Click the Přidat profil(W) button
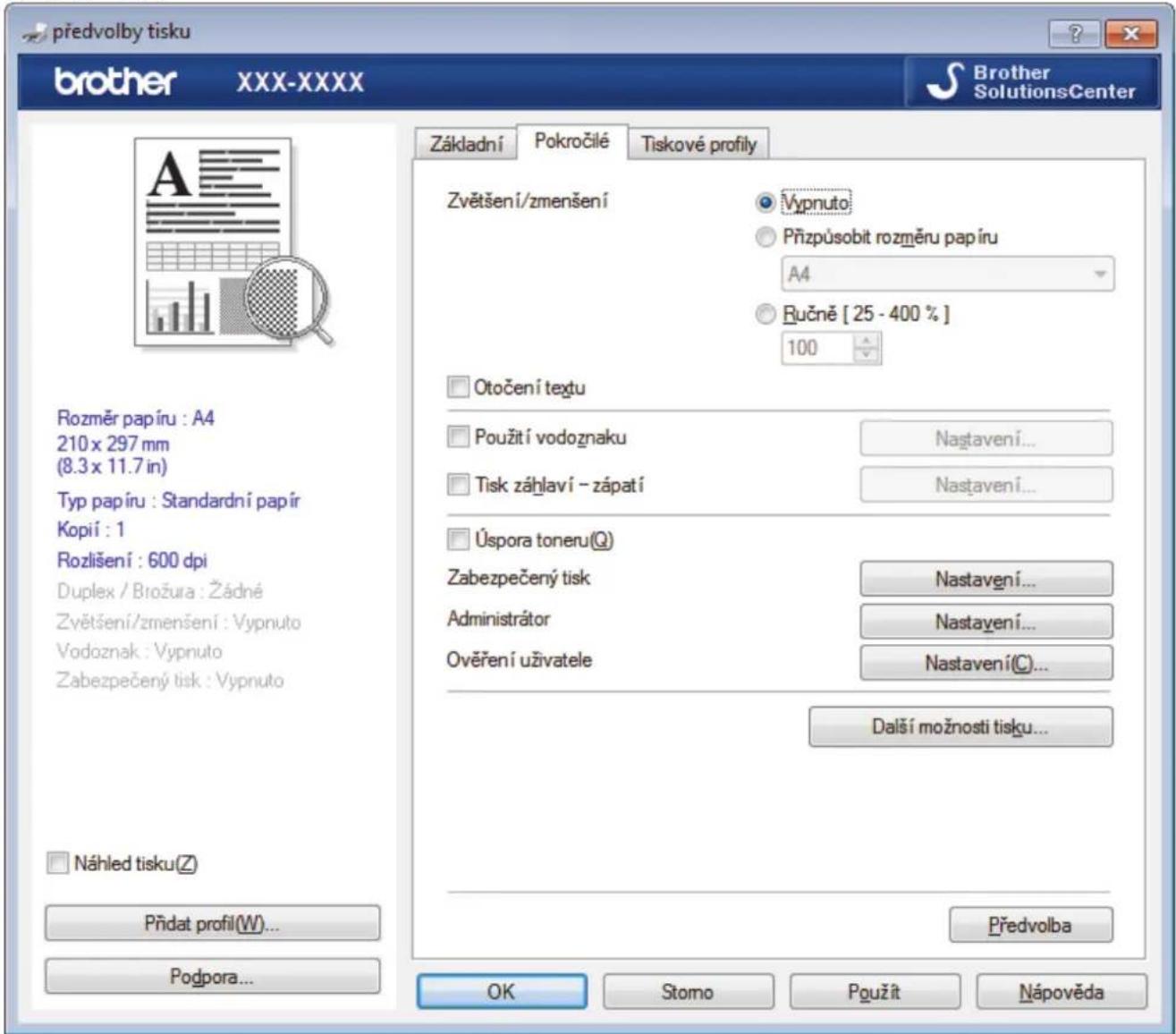Viewport: 1176px width, 1034px height. pyautogui.click(x=212, y=923)
